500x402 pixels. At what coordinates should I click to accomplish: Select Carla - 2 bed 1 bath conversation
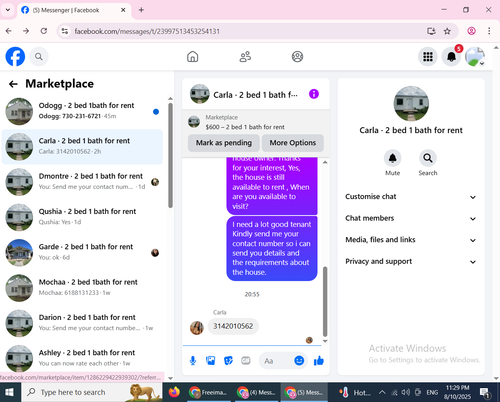[82, 147]
